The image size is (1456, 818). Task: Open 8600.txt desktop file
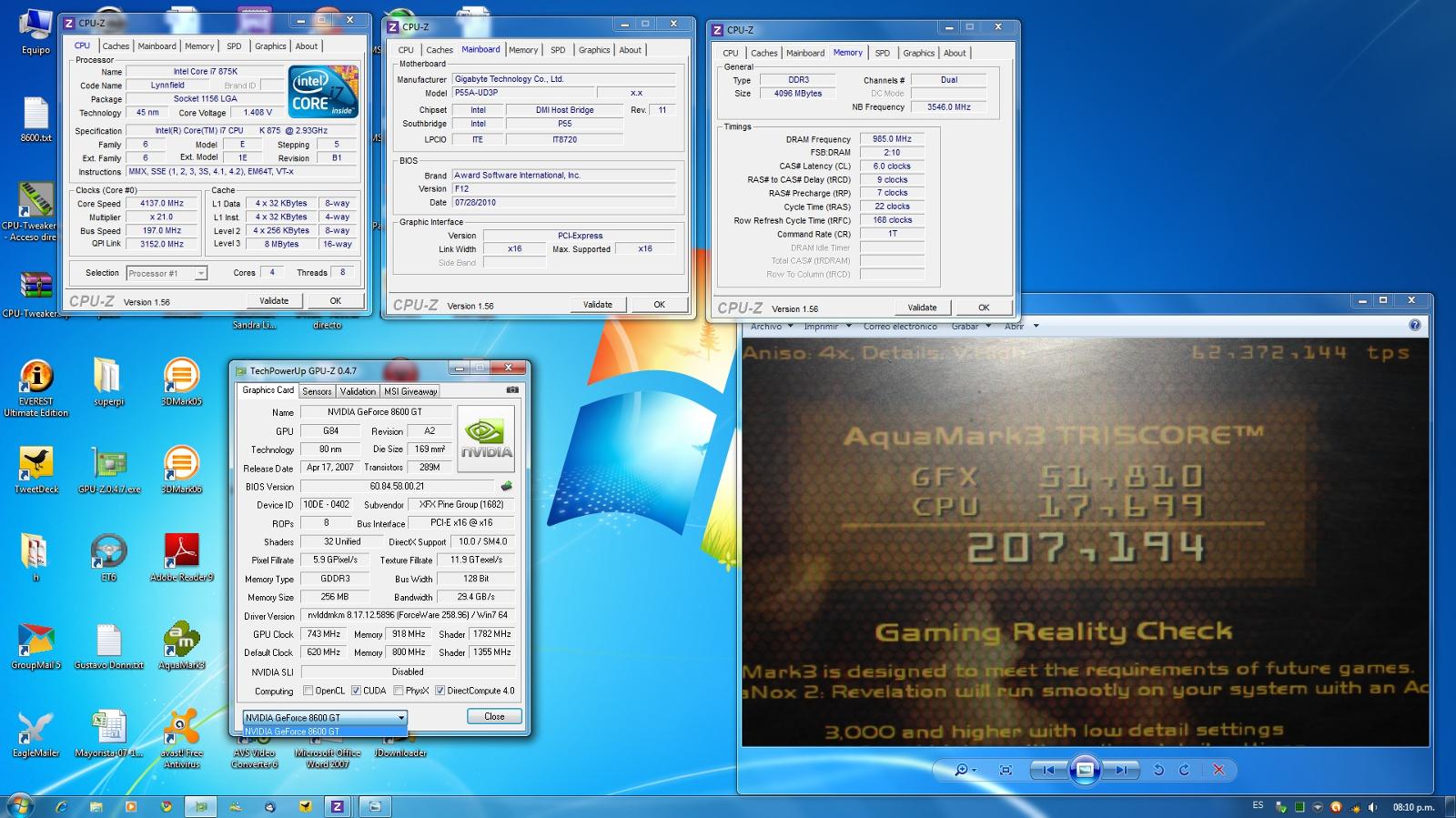(36, 119)
